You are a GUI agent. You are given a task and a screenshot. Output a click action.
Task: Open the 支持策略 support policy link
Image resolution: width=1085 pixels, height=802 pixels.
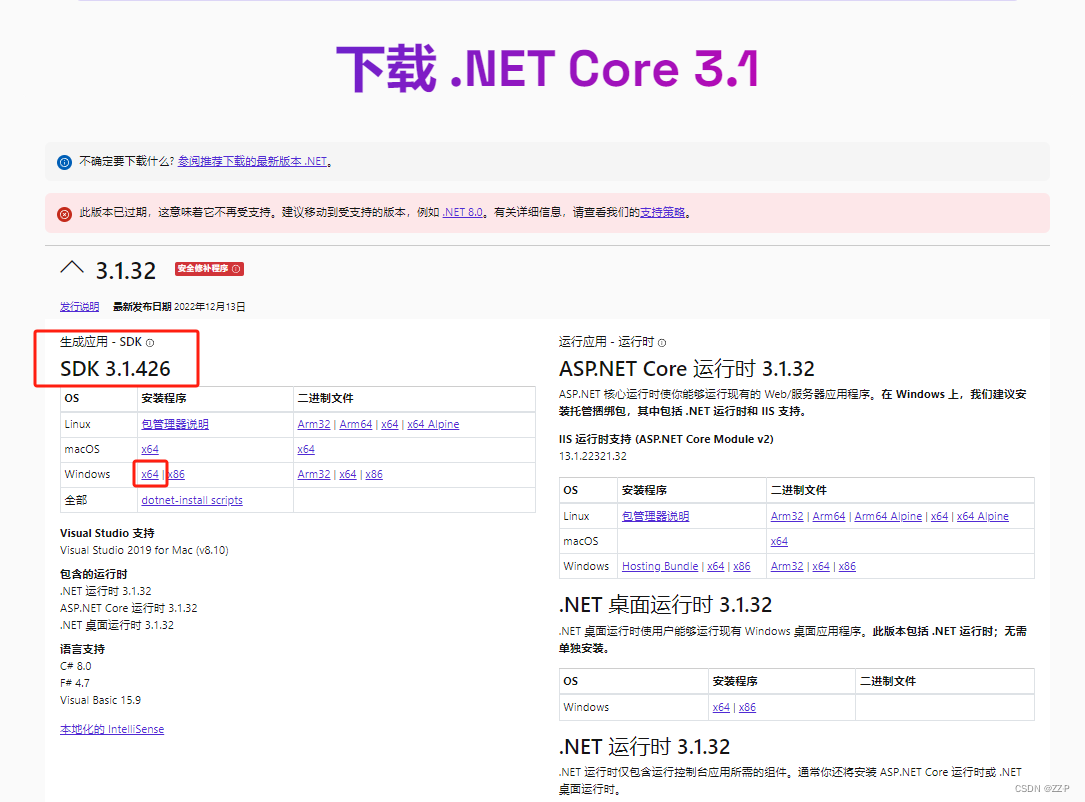coord(662,212)
